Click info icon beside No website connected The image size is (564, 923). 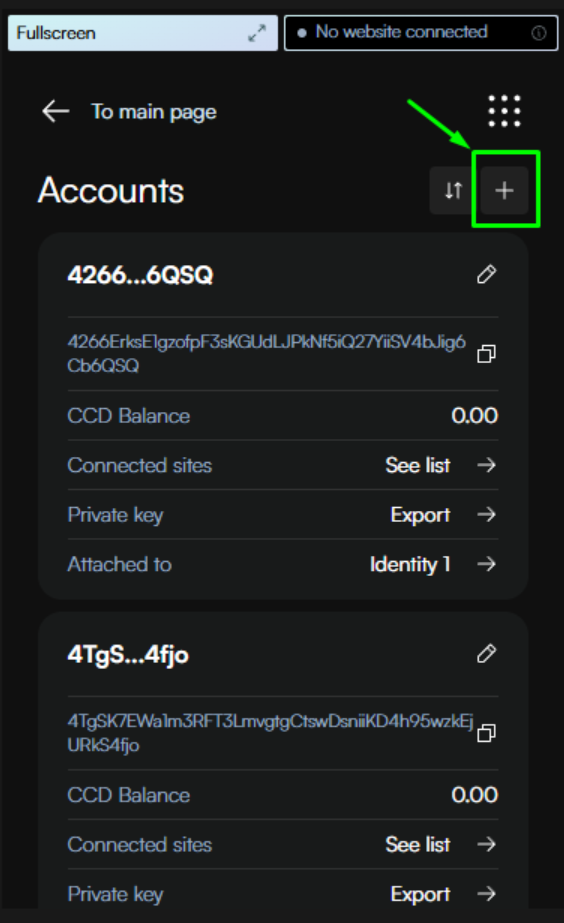(x=539, y=33)
